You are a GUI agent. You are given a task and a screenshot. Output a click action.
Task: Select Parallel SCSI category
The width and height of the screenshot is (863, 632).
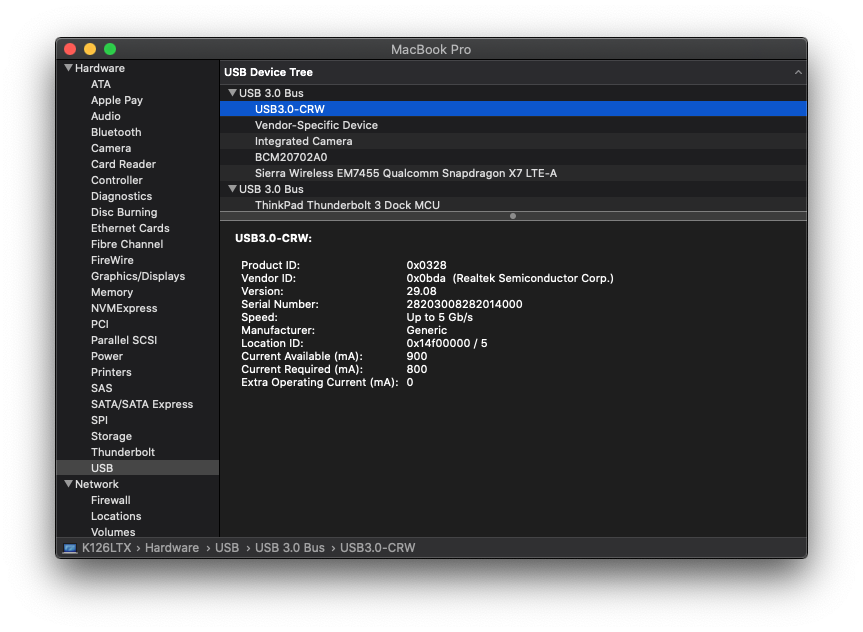pos(124,340)
